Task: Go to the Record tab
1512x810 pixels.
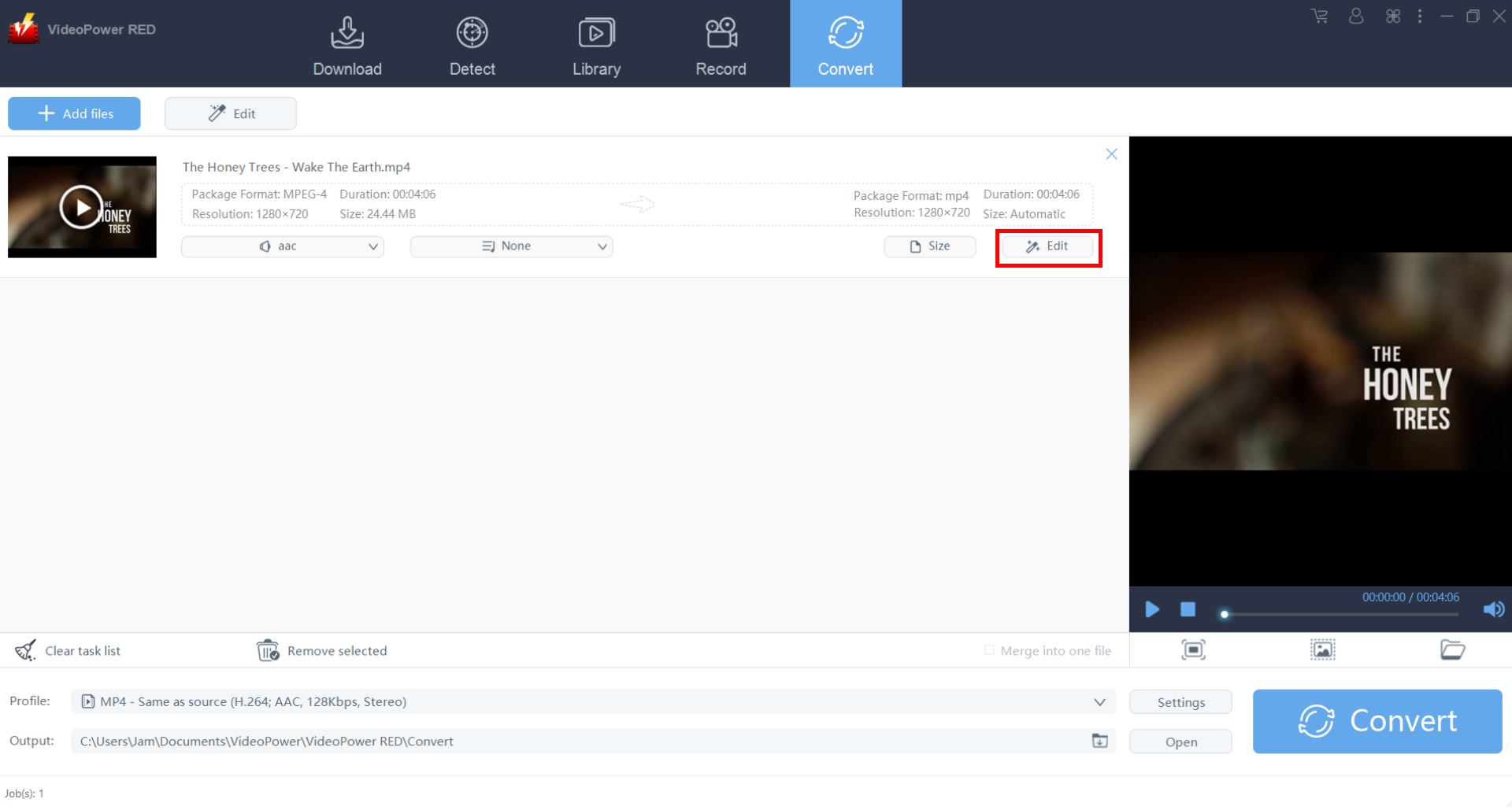Action: click(720, 44)
